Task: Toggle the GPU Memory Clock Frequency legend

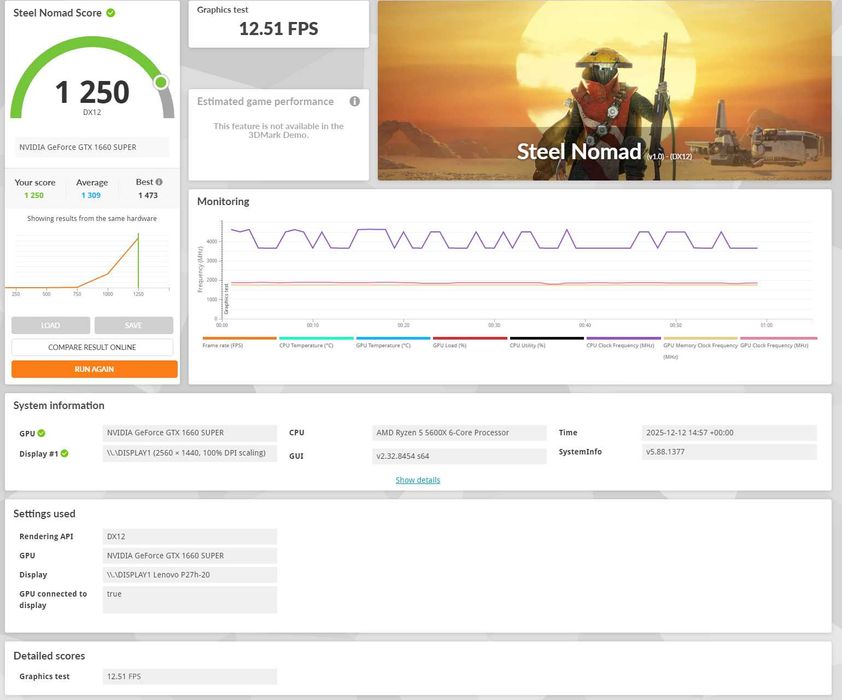Action: (700, 348)
